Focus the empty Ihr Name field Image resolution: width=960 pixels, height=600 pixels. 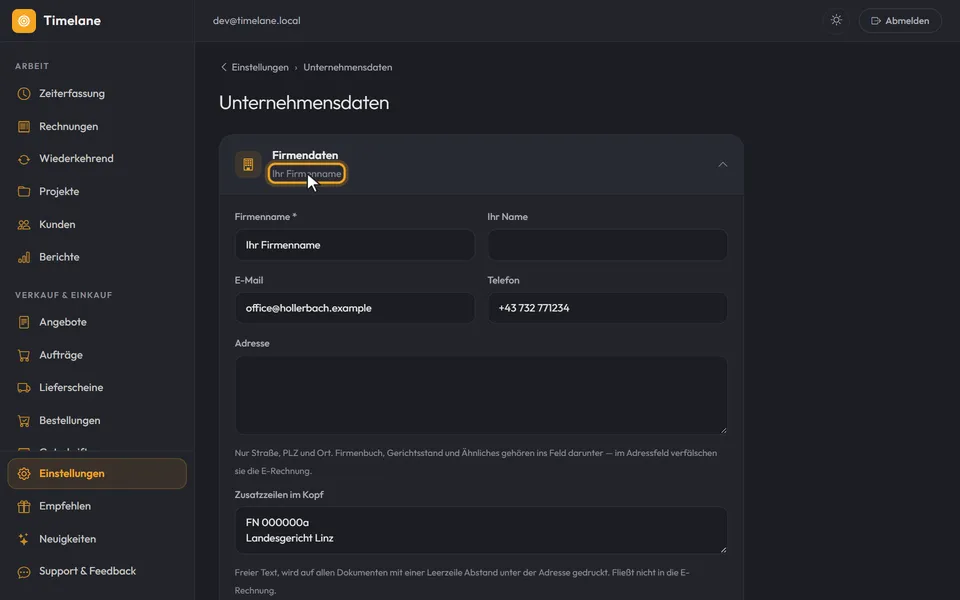click(607, 245)
